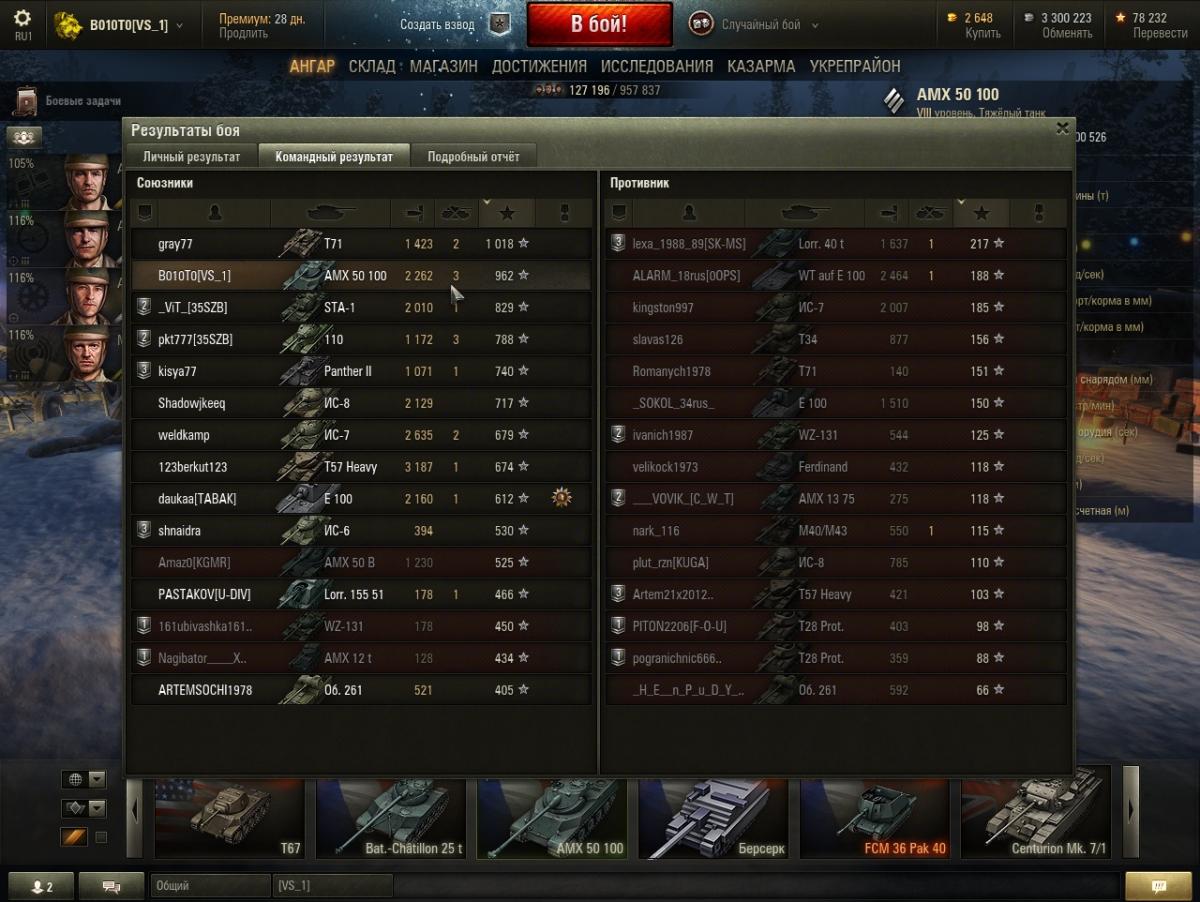1200x902 pixels.
Task: Open the УКРЕПРАЙОН section
Action: 855,66
